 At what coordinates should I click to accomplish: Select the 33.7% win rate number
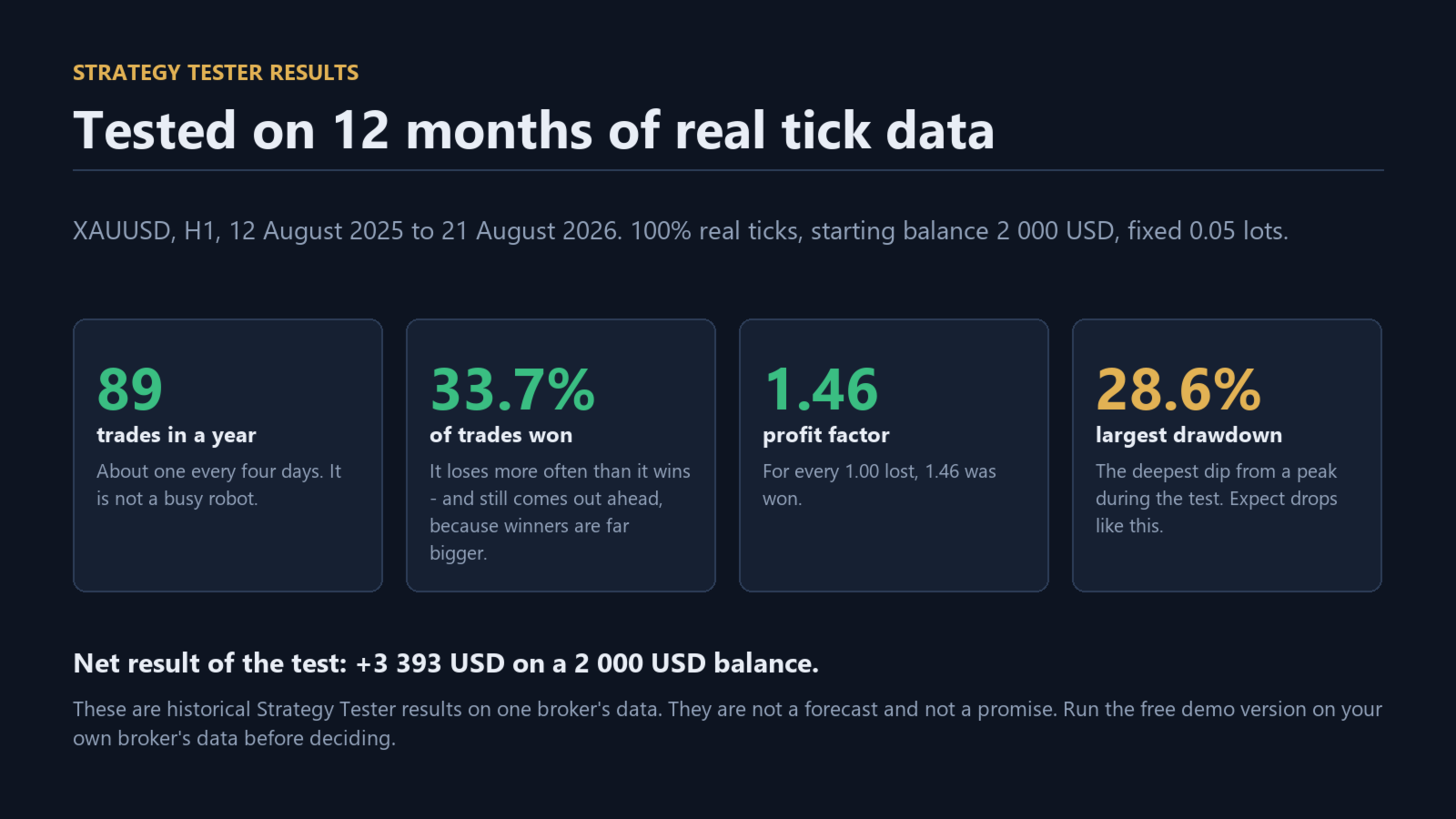click(x=512, y=389)
